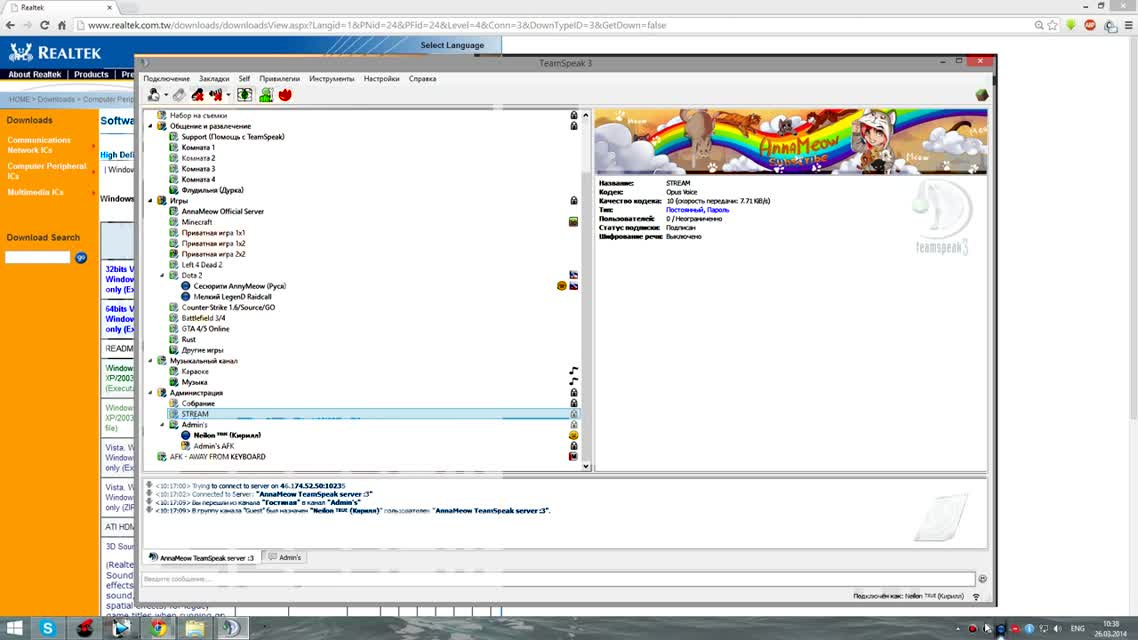Click the disconnect (plug) toolbar icon
The width and height of the screenshot is (1138, 640).
179,95
